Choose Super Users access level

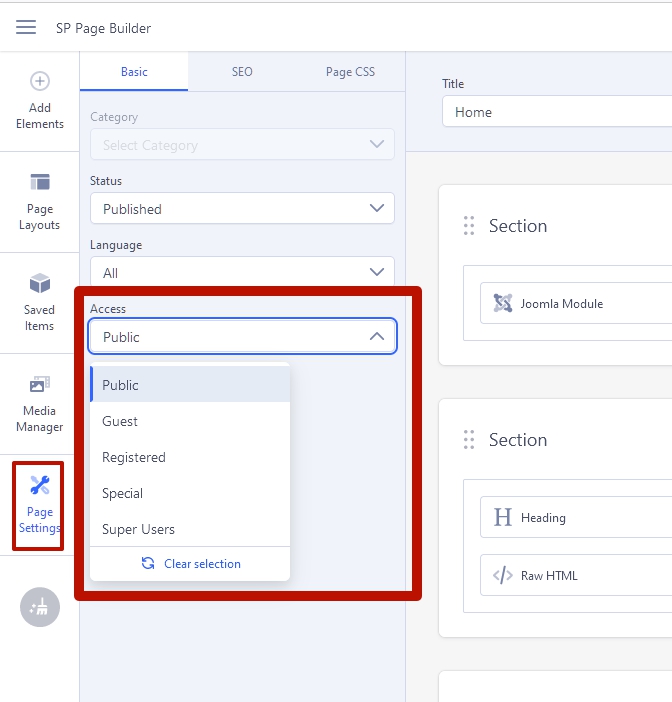[x=138, y=529]
